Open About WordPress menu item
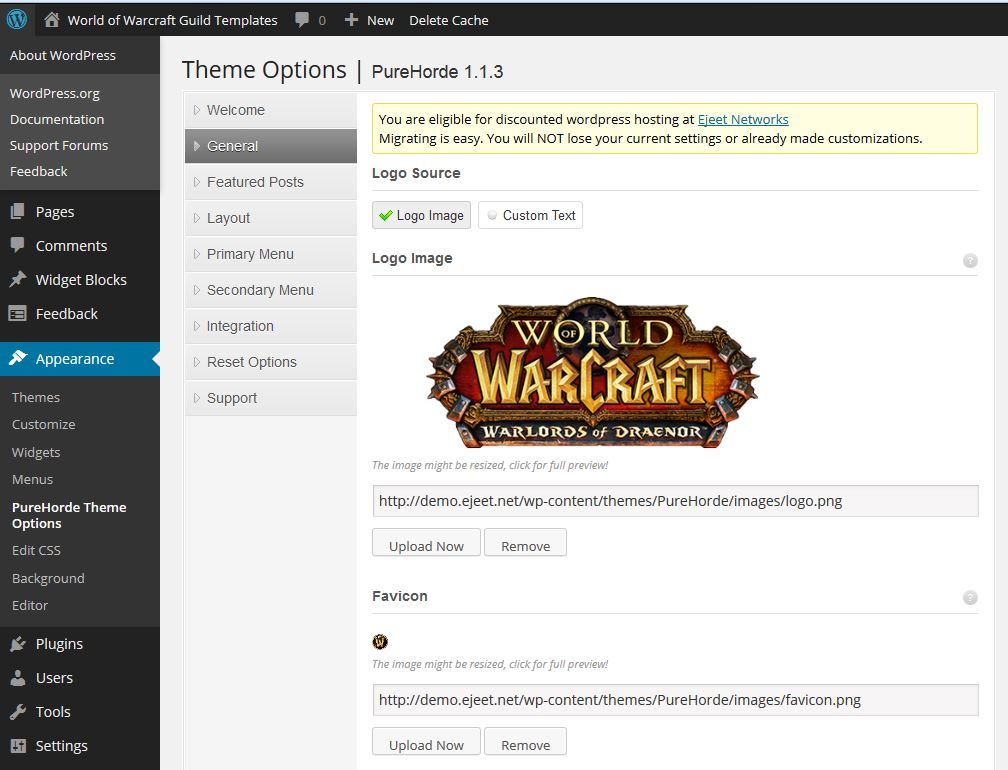This screenshot has width=1008, height=770. tap(62, 55)
